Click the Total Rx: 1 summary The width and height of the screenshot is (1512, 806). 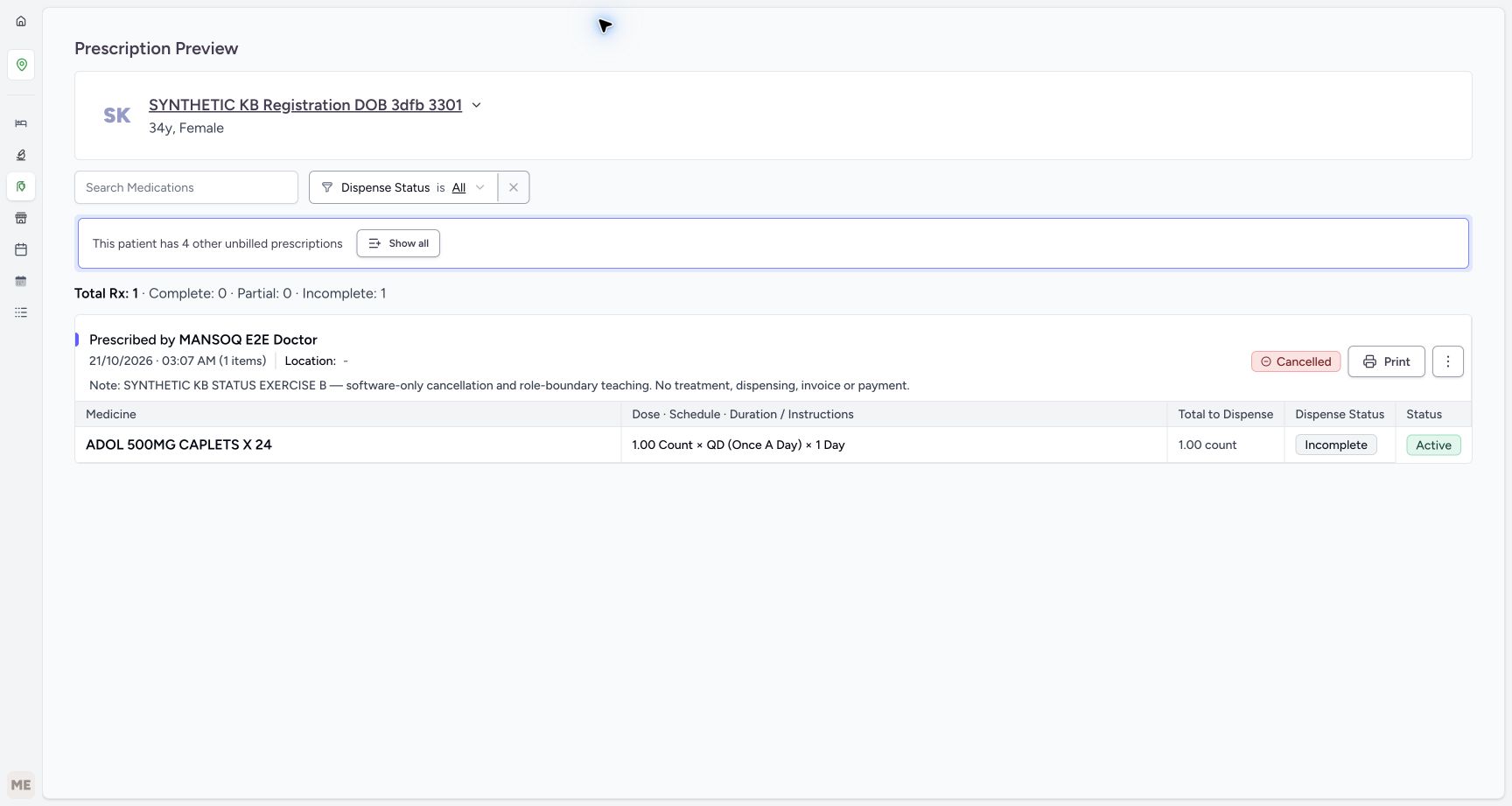point(106,293)
